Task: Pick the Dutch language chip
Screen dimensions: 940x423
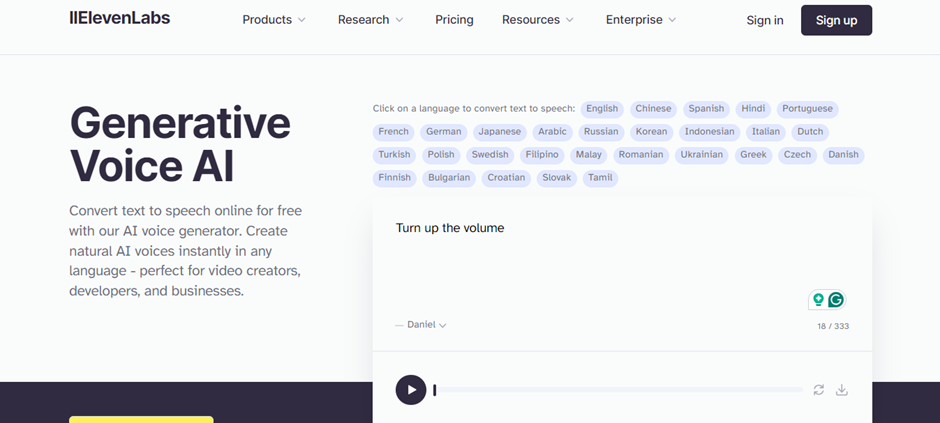Action: click(810, 132)
